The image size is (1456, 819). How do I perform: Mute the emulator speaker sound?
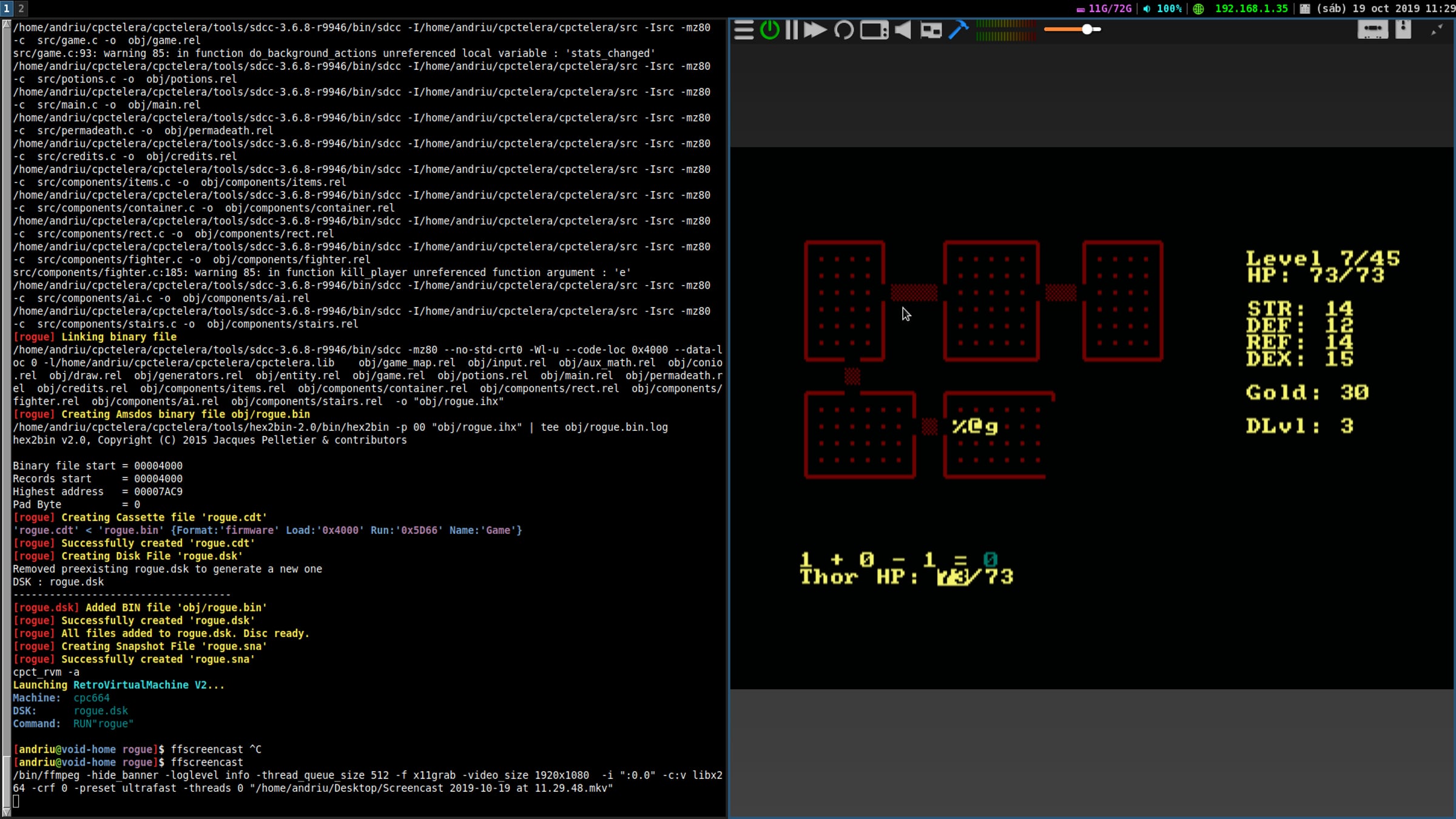coord(903,30)
